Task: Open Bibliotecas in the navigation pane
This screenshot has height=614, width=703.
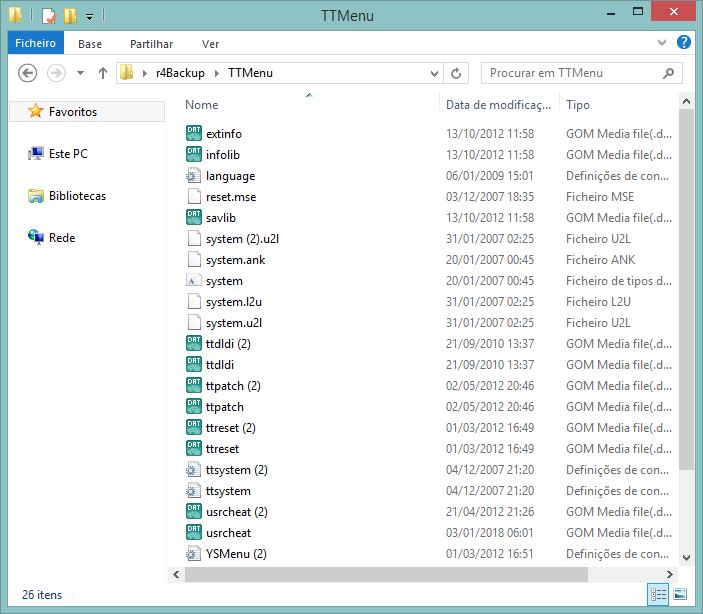Action: point(77,196)
